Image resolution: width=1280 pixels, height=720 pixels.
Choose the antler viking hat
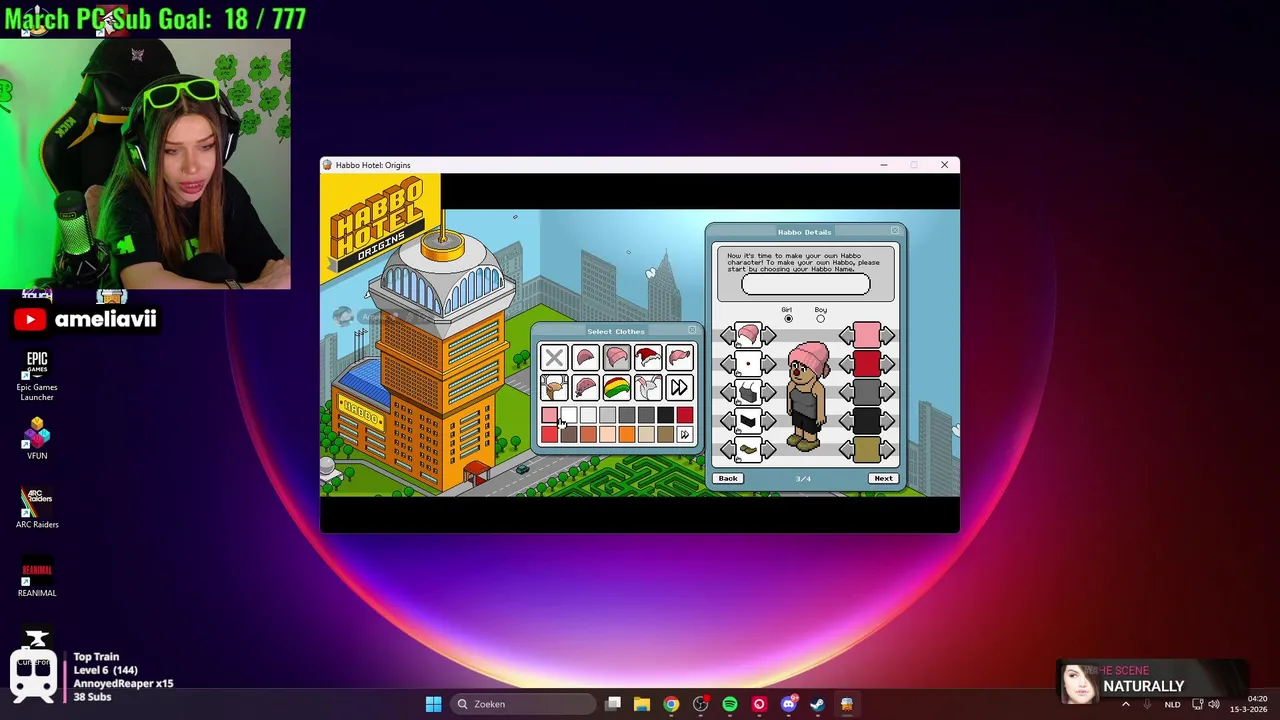click(x=554, y=388)
